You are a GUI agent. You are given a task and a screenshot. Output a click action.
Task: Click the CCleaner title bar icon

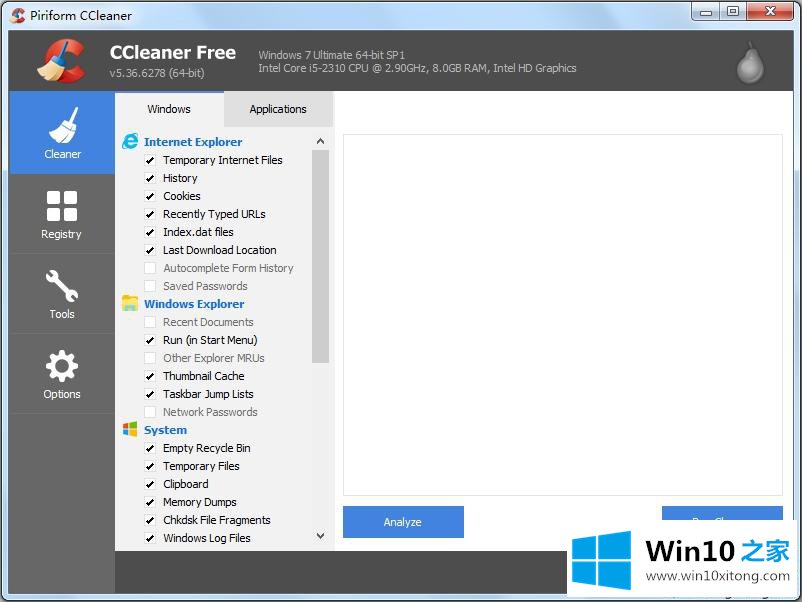point(18,15)
